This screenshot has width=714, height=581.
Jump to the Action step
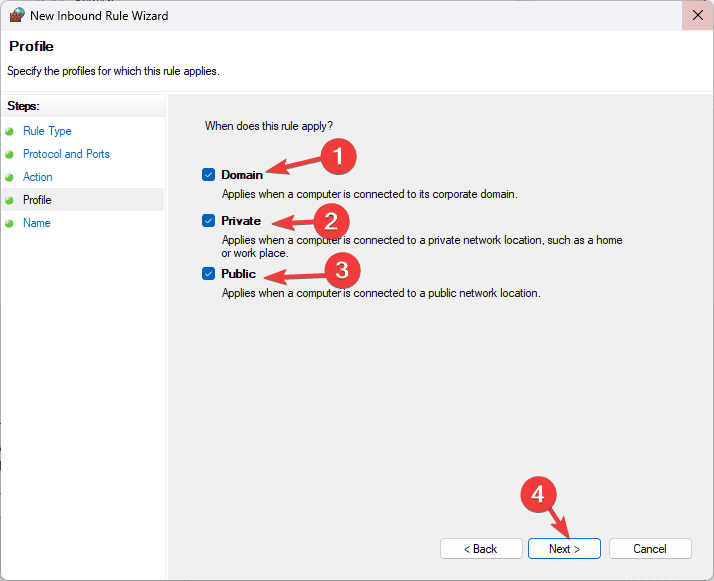[38, 177]
